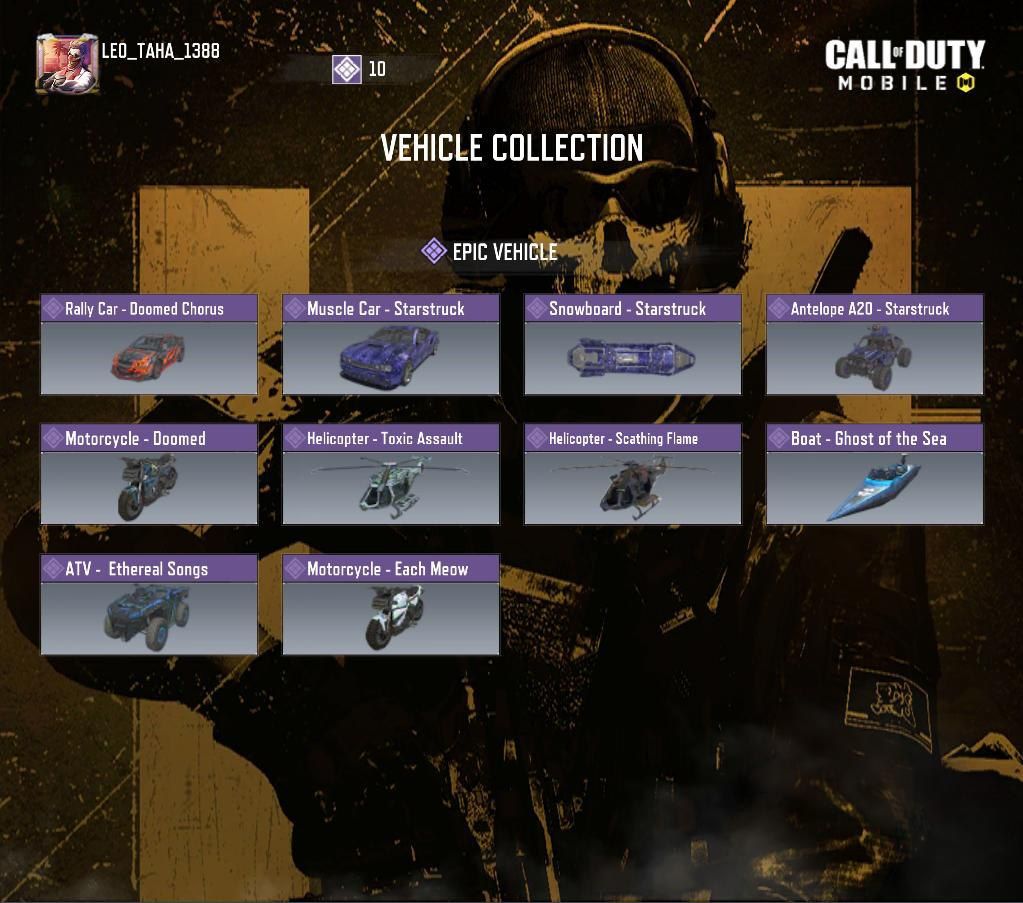Click rarity diamond on Rally Car title
Screen dimensions: 1023x903
(x=53, y=308)
